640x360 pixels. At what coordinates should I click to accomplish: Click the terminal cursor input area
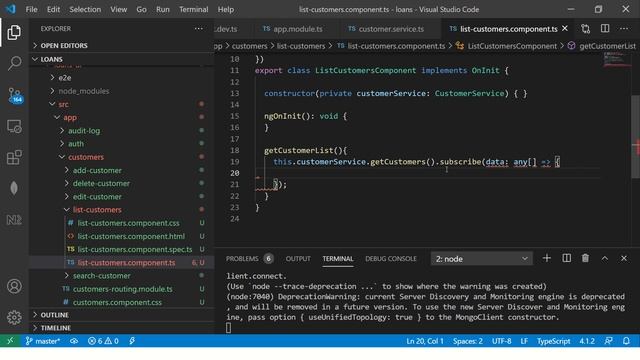click(x=229, y=327)
